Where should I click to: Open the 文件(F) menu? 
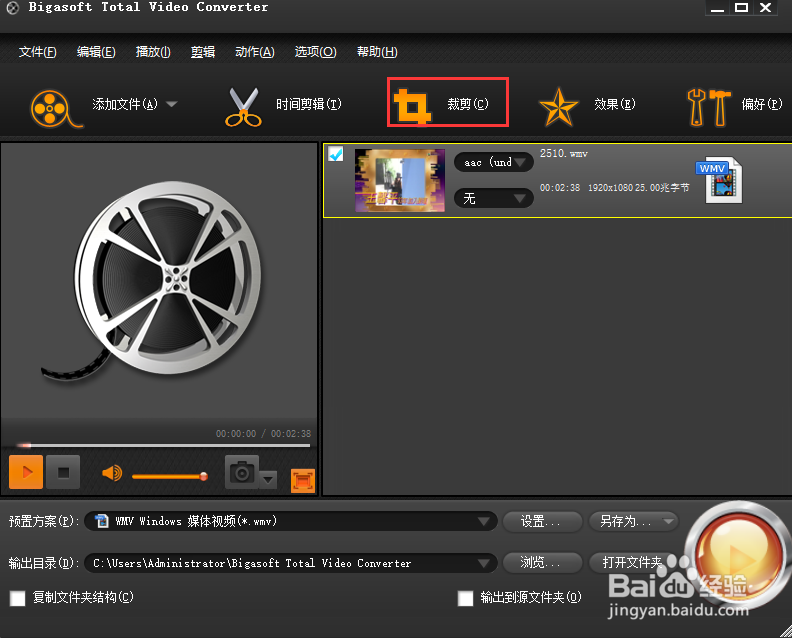(37, 52)
